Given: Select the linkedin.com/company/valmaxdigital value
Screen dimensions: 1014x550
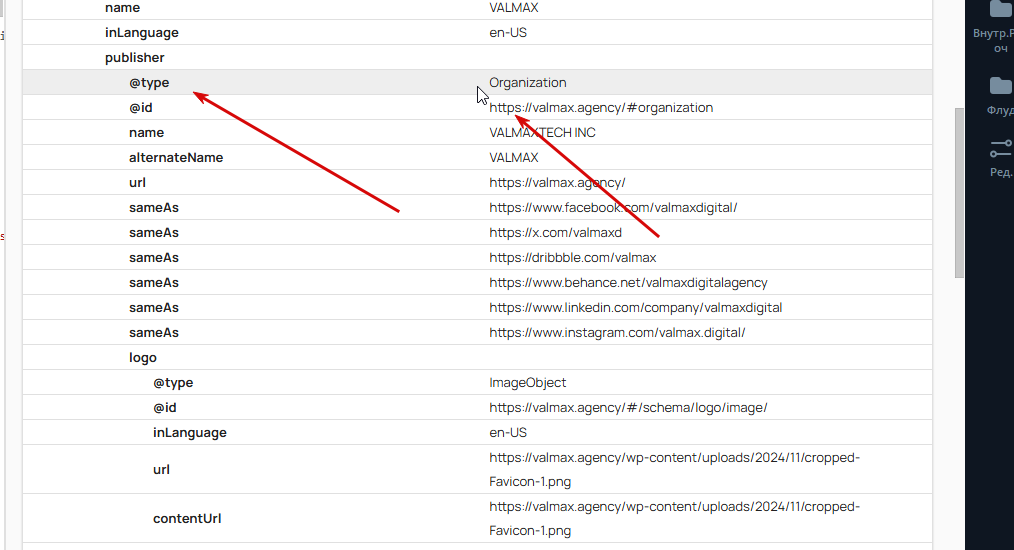Looking at the screenshot, I should point(635,307).
